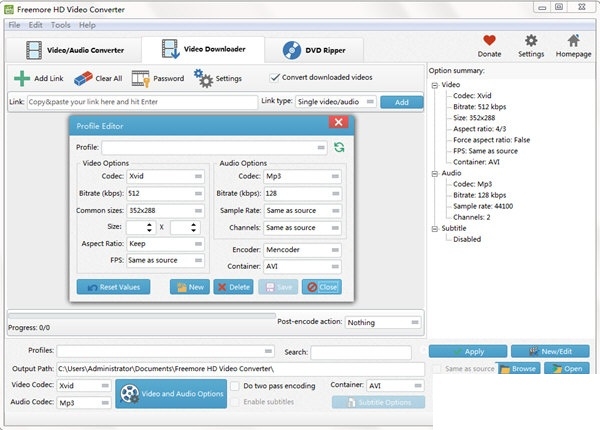Switch to Video/Audio Converter tab
Image resolution: width=600 pixels, height=430 pixels.
tap(74, 50)
